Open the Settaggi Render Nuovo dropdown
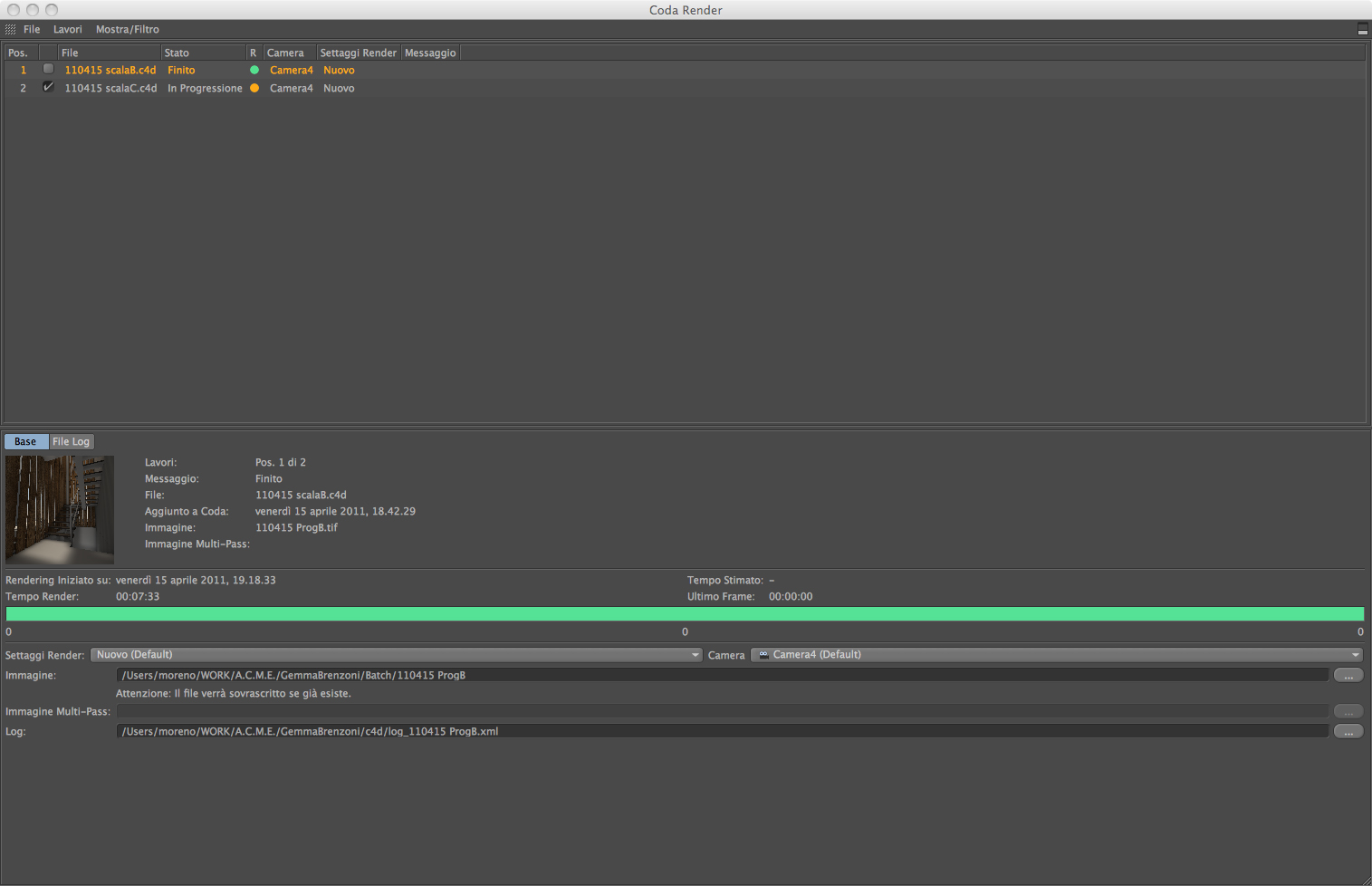Image resolution: width=1372 pixels, height=886 pixels. coord(397,654)
